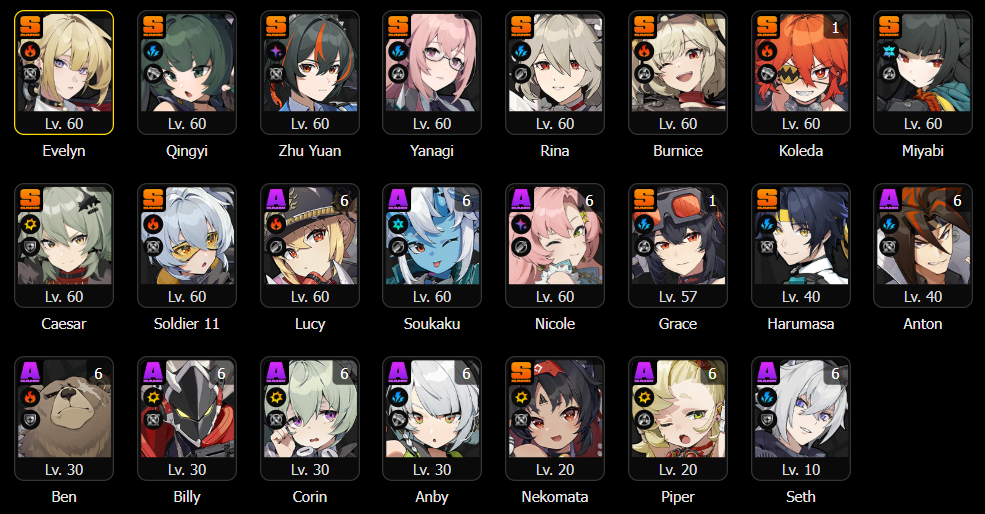The width and height of the screenshot is (985, 514).
Task: Click the Soldier 11 name label
Action: [x=187, y=324]
